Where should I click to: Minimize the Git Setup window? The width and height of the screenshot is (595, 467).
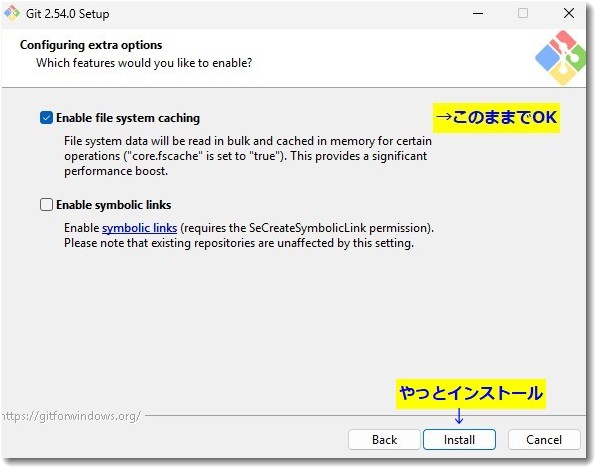pos(478,13)
